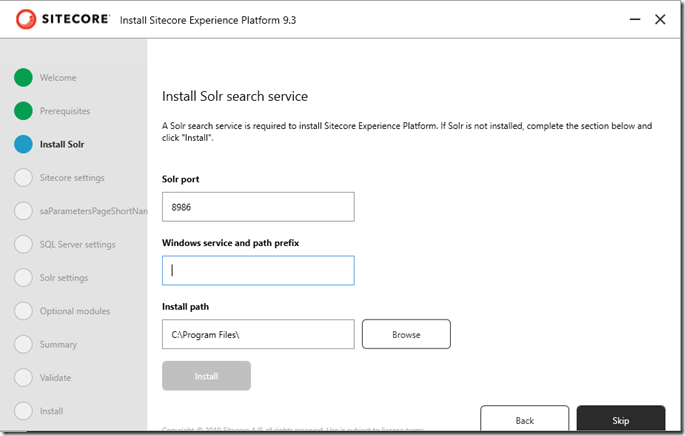Click the 'Solr port' label
The image size is (685, 436).
(180, 179)
